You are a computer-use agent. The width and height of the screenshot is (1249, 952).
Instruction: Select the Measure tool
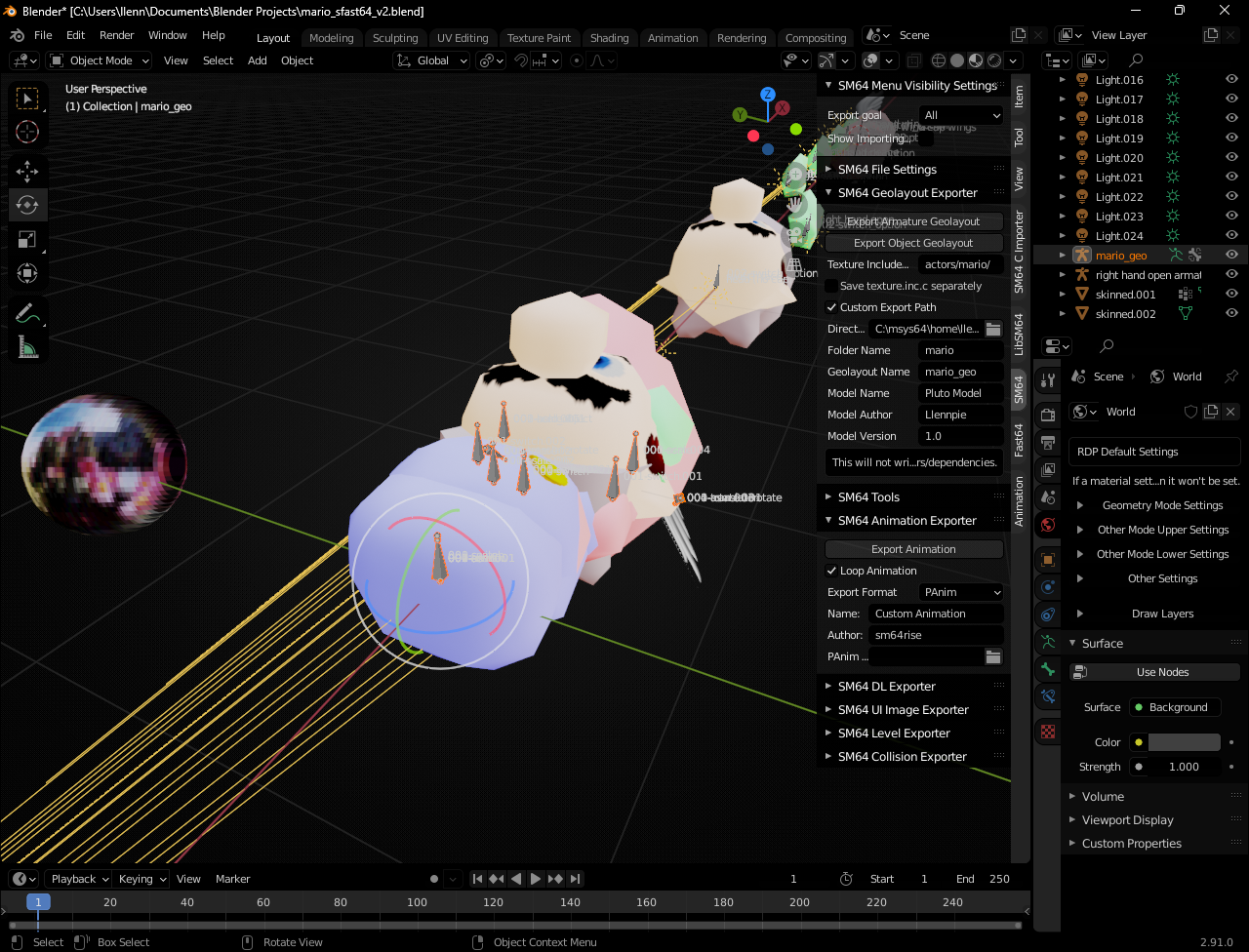[27, 347]
